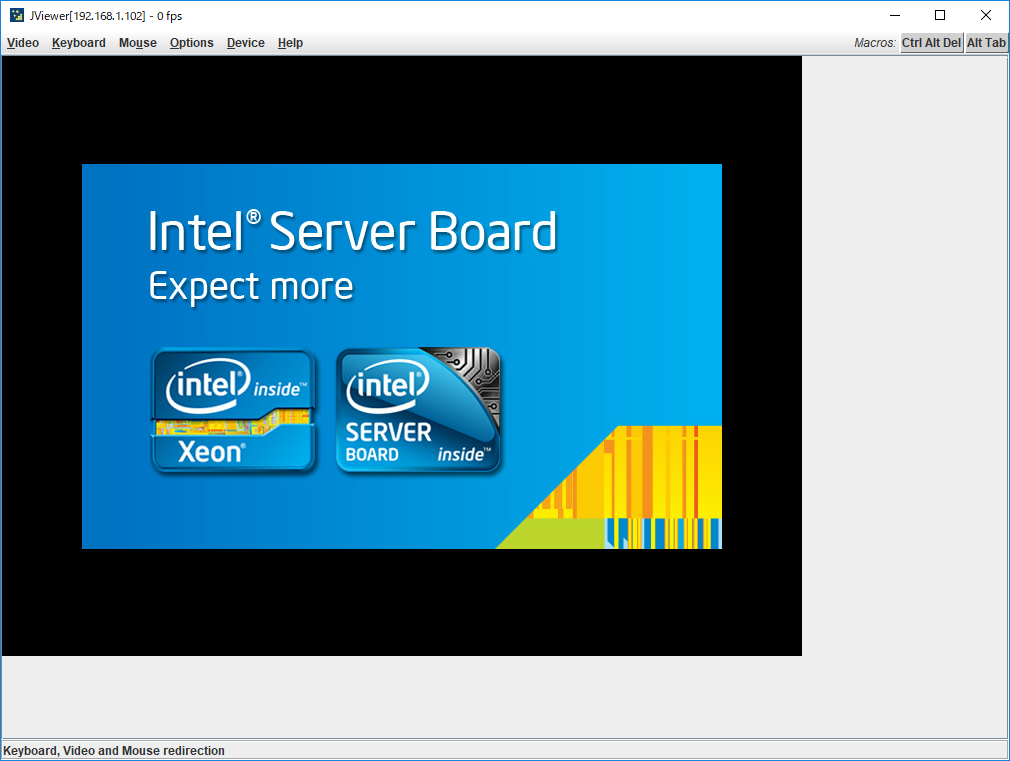Maximize the JViewer window
The height and width of the screenshot is (761, 1010).
point(940,15)
